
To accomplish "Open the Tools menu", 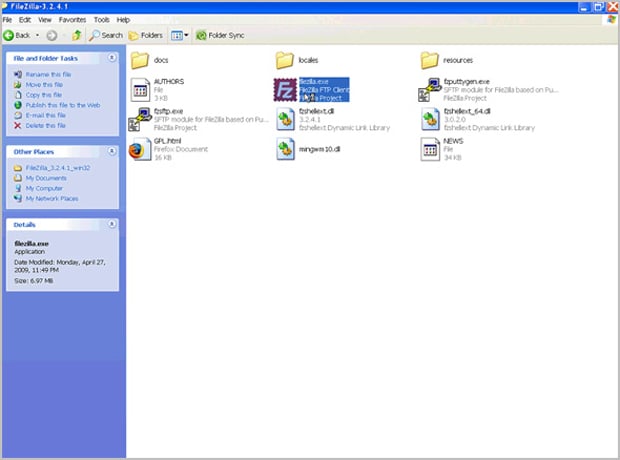I will (102, 19).
